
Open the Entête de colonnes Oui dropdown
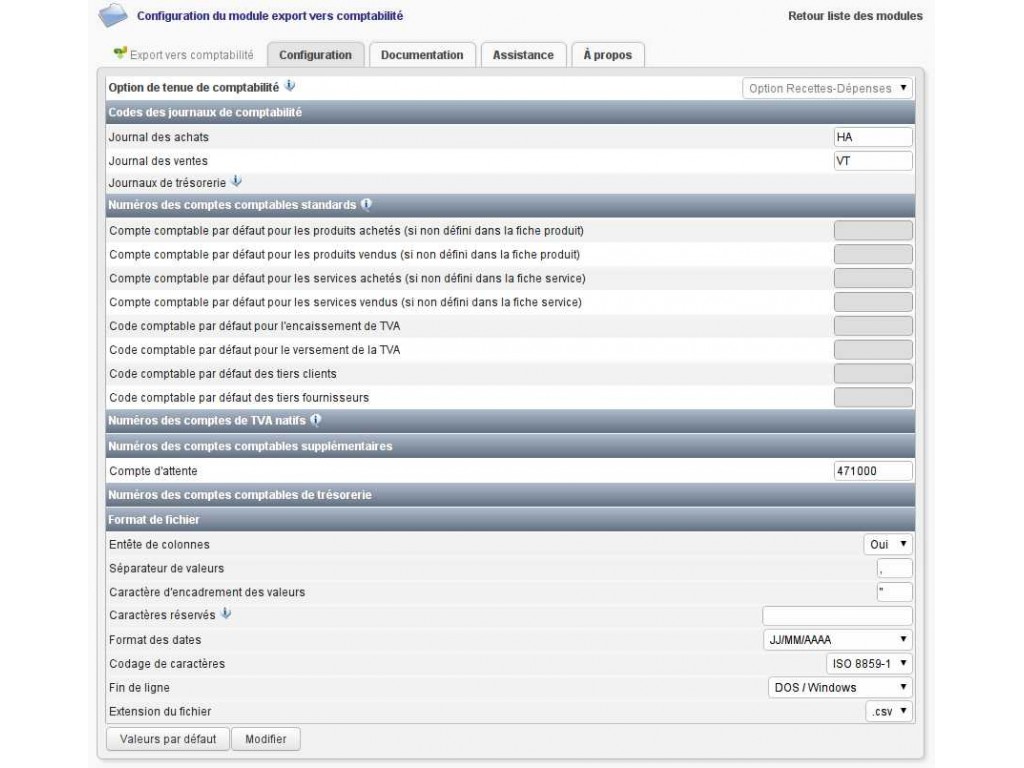(888, 544)
